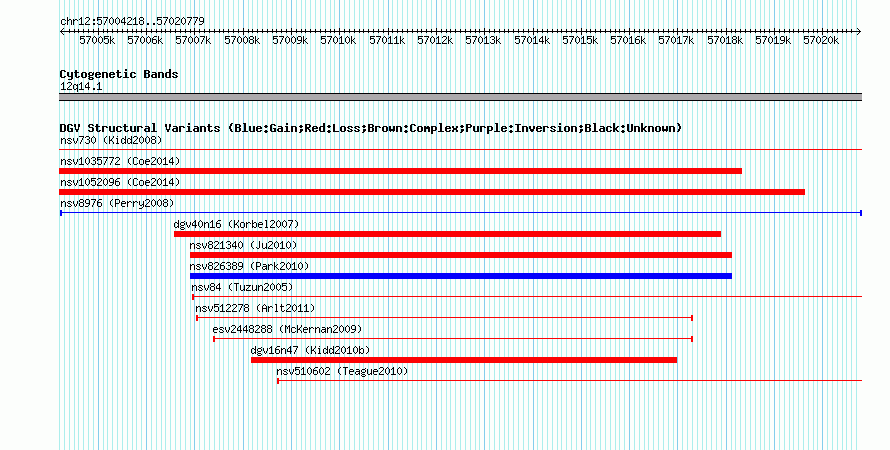
Task: Select the nsv730 thin red line feature
Action: coord(461,150)
